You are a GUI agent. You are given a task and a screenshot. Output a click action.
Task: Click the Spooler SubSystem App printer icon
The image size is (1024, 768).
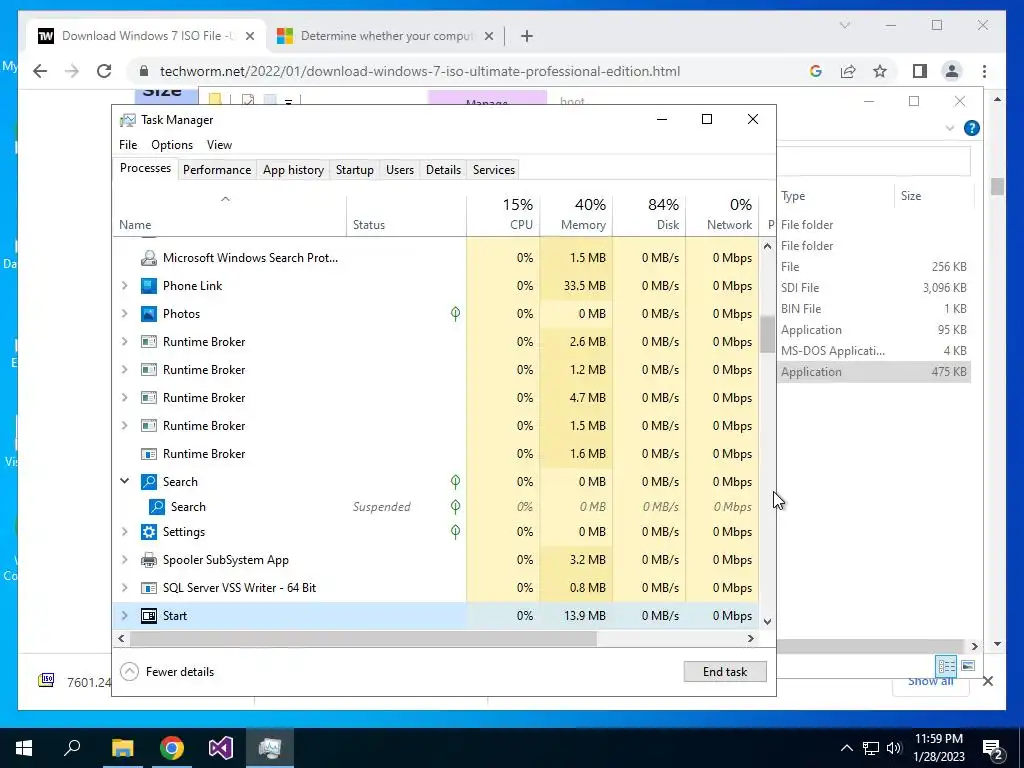pos(149,560)
